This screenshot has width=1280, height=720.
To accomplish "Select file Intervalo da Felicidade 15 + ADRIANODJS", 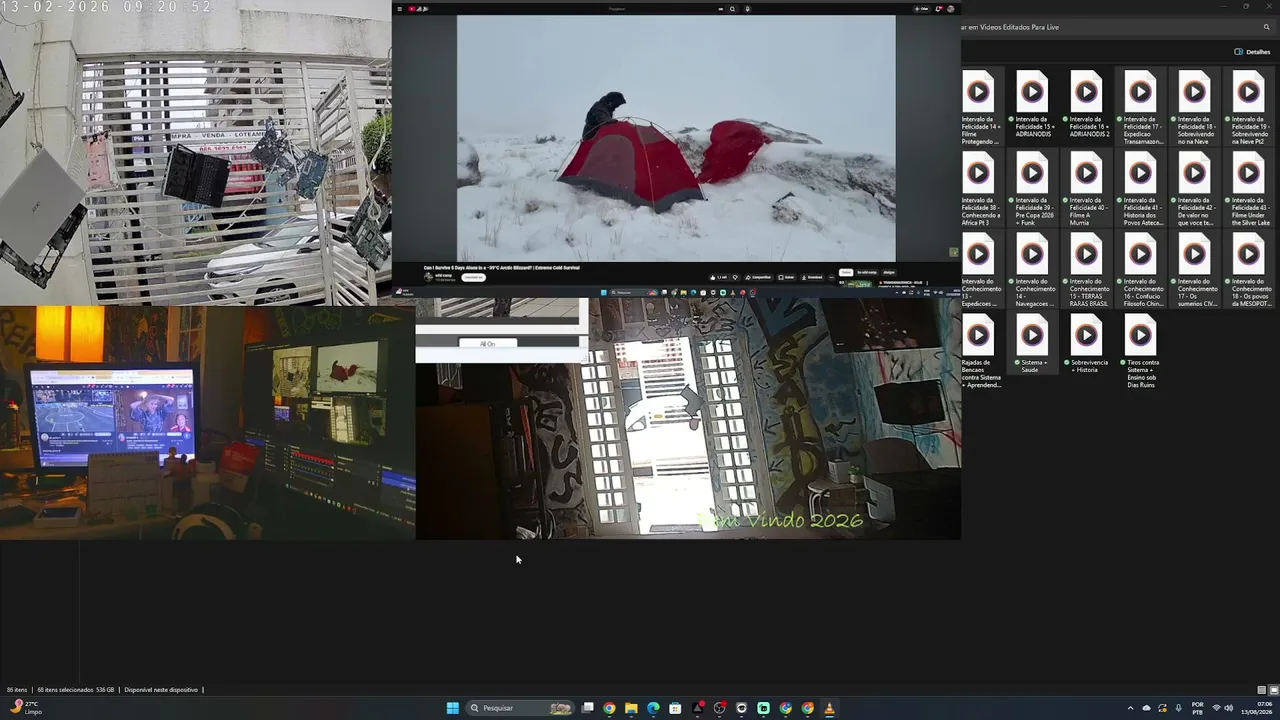I will point(1033,103).
